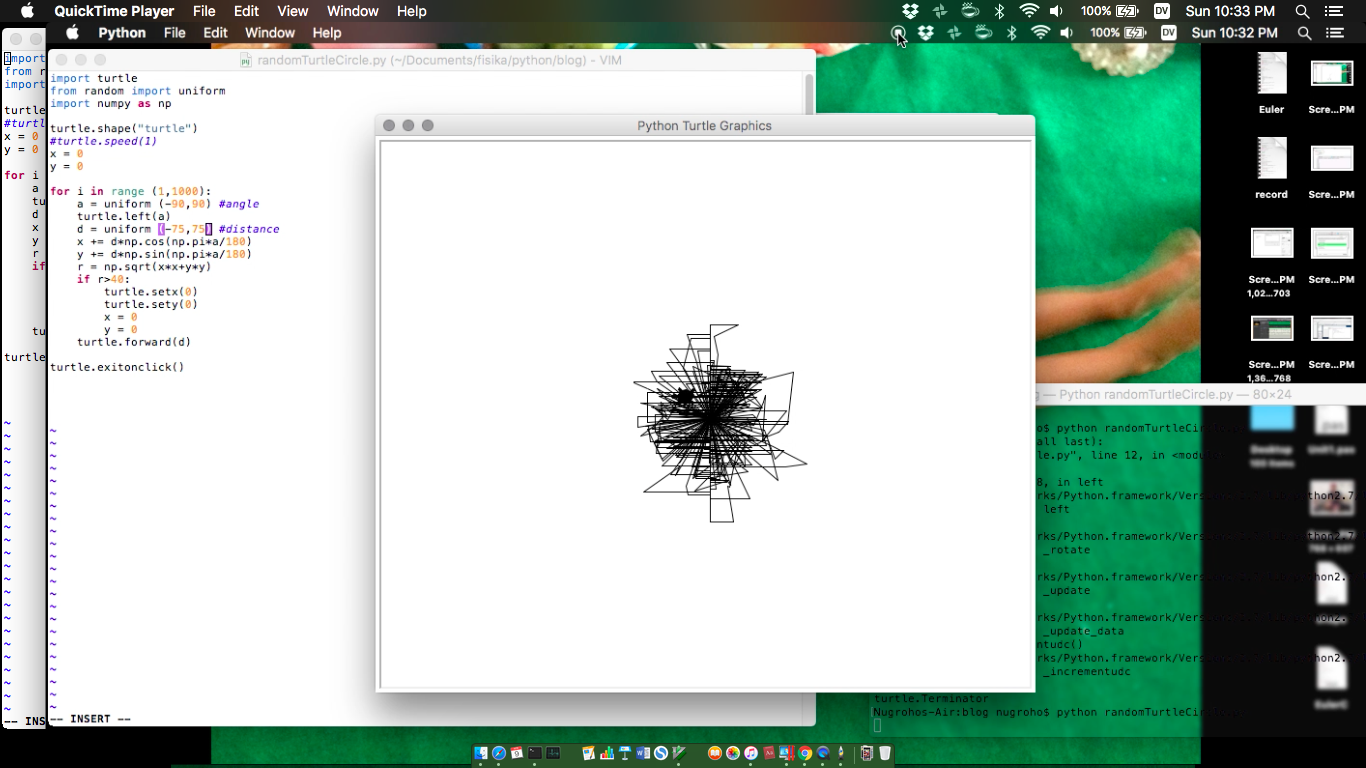Click the 'turtle.setx(0)' line in VIM

click(151, 292)
